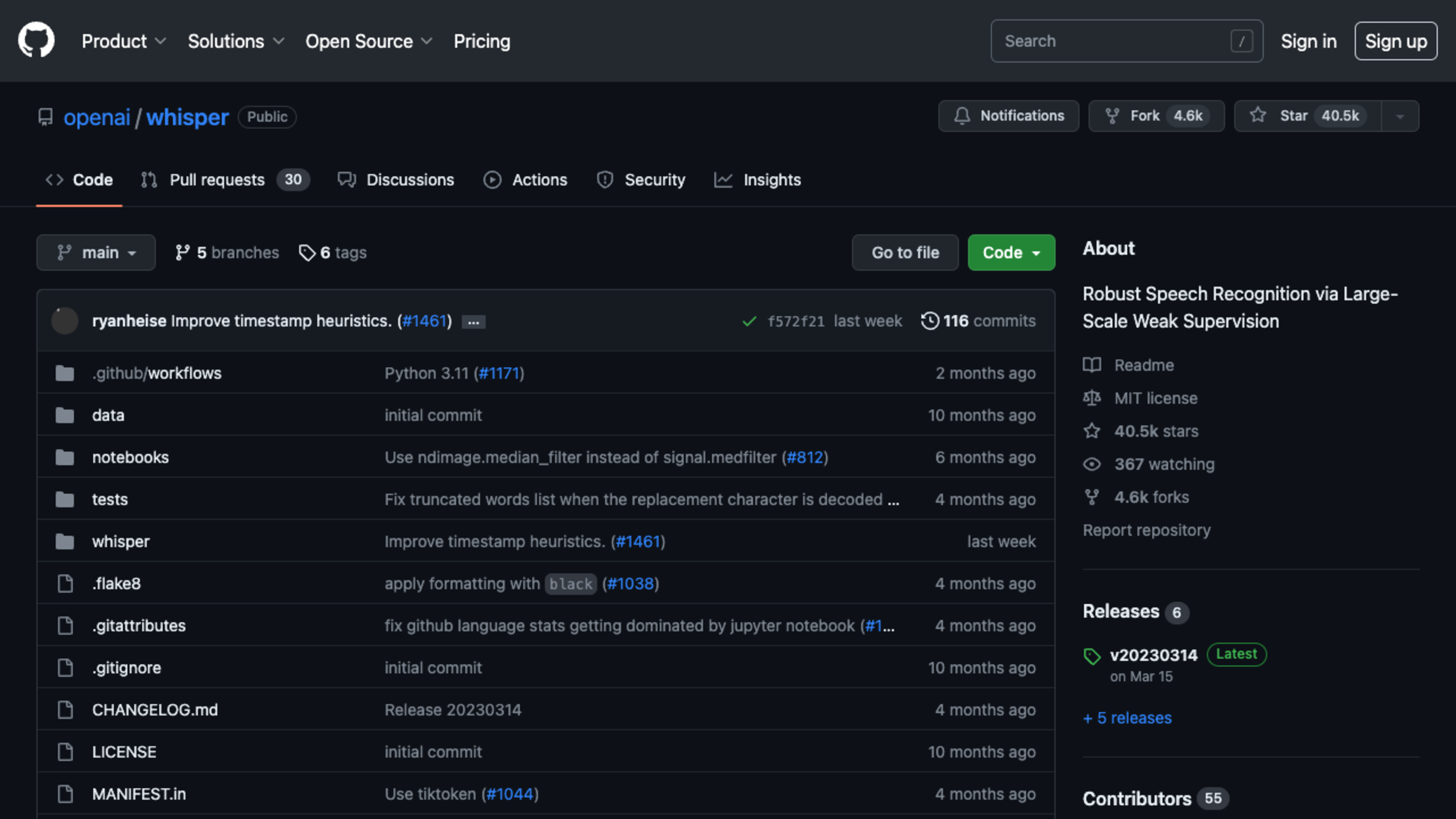The image size is (1456, 819).
Task: Click the Sign in link
Action: click(1309, 41)
